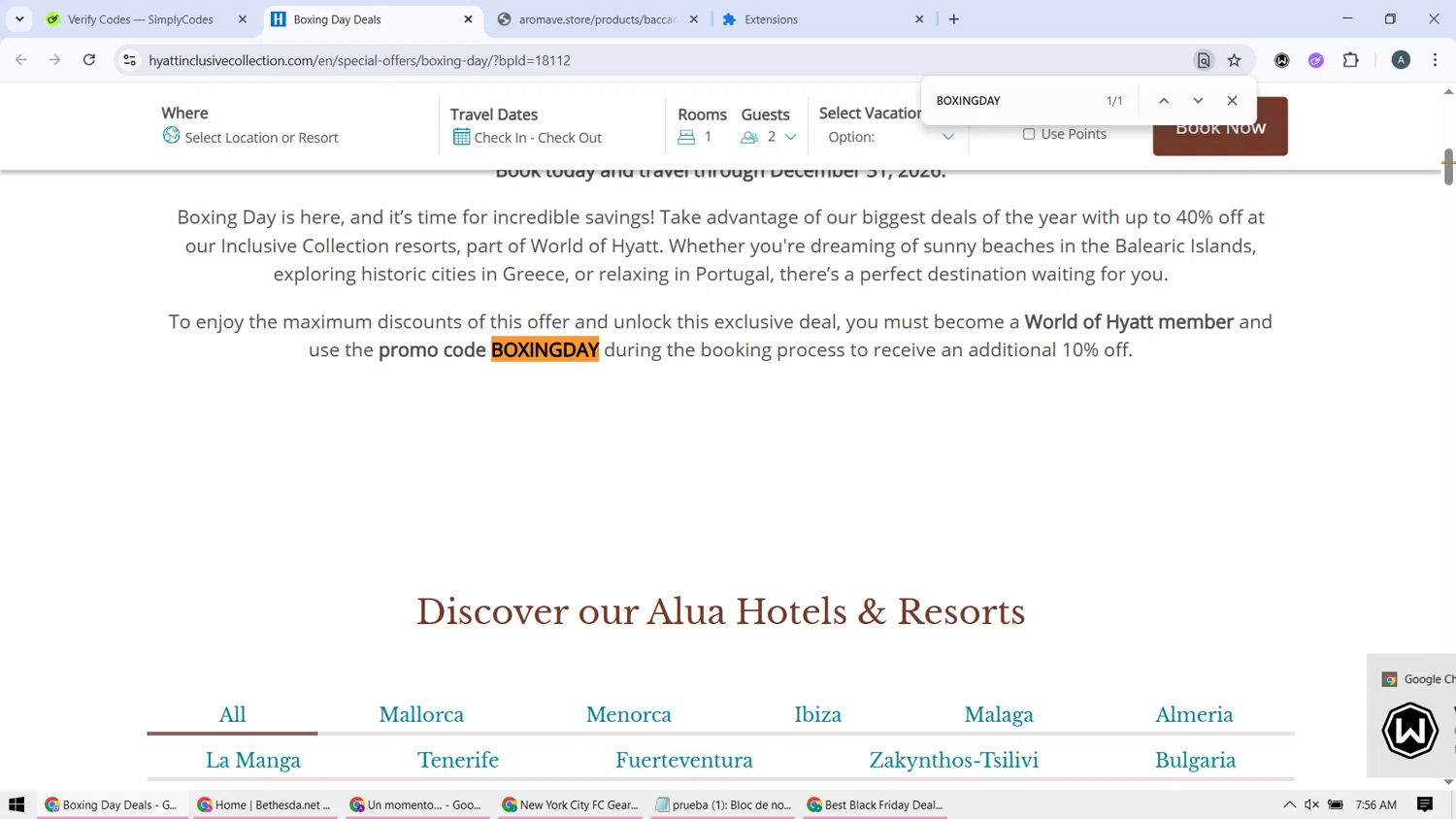The width and height of the screenshot is (1456, 819).
Task: Open Check In - Check Out date picker
Action: (x=538, y=138)
